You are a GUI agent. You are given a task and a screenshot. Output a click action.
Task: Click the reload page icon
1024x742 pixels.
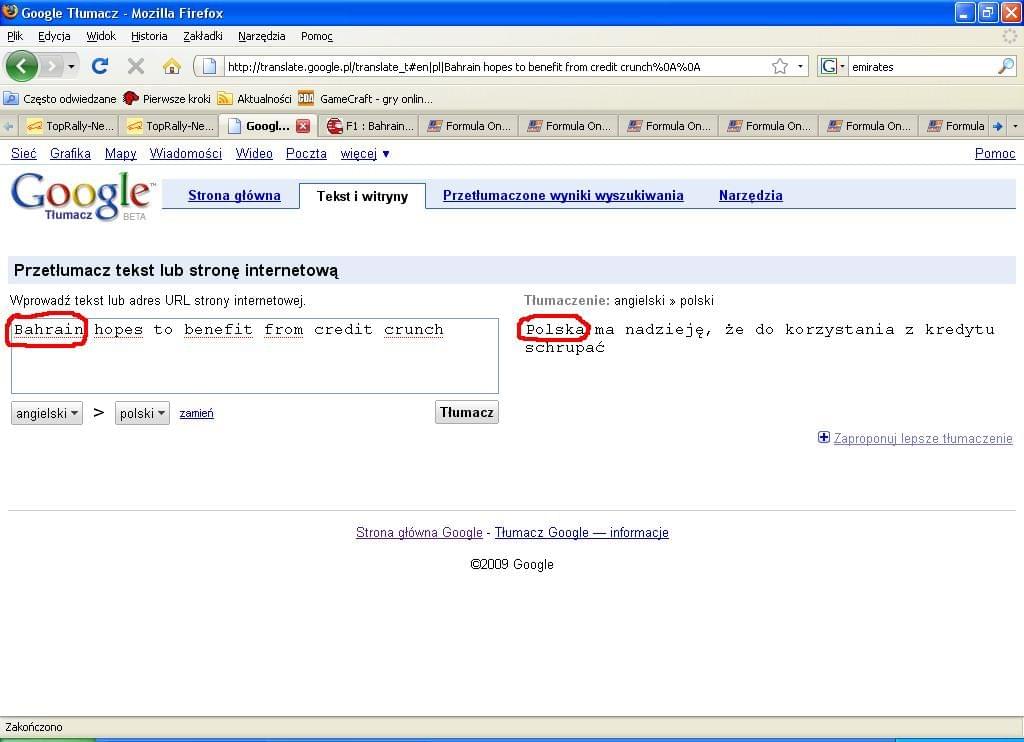point(100,66)
